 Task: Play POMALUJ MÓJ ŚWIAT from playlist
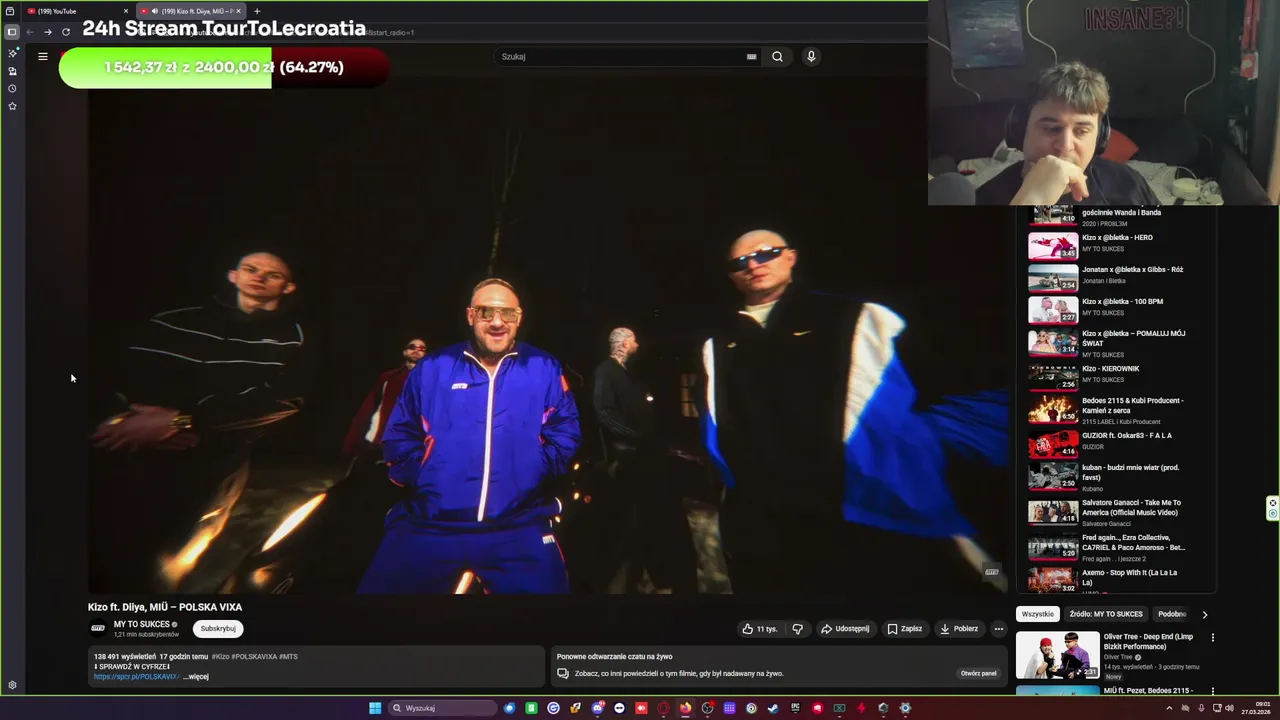click(x=1122, y=342)
